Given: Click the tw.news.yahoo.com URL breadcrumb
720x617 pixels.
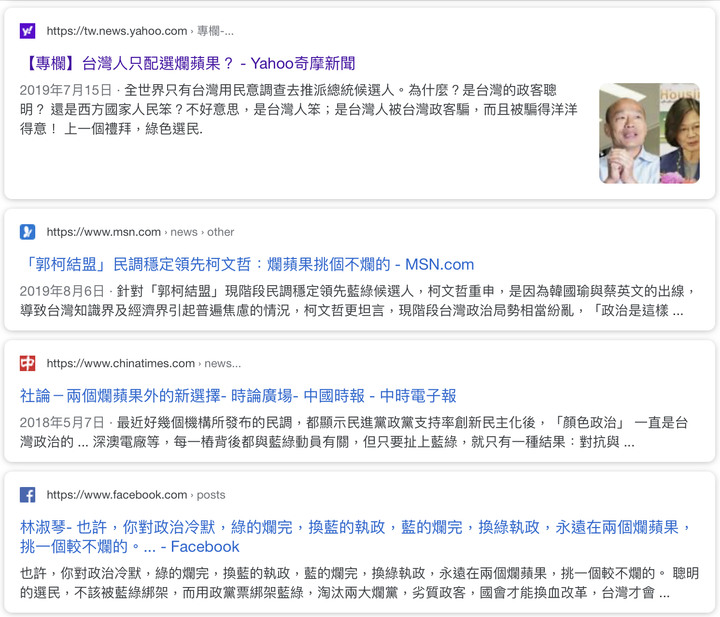Looking at the screenshot, I should 140,31.
